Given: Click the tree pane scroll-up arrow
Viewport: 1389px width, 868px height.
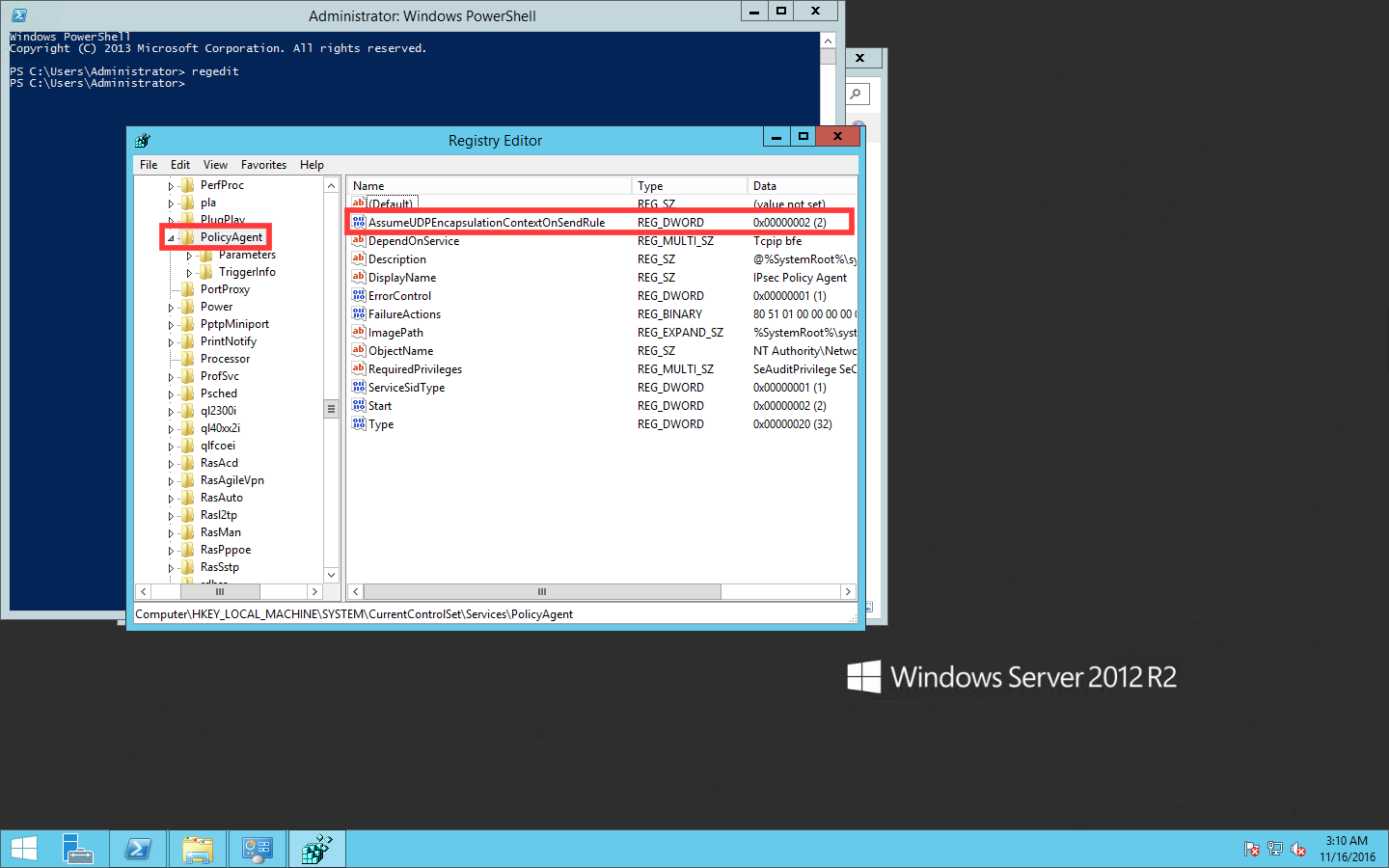Looking at the screenshot, I should point(332,185).
